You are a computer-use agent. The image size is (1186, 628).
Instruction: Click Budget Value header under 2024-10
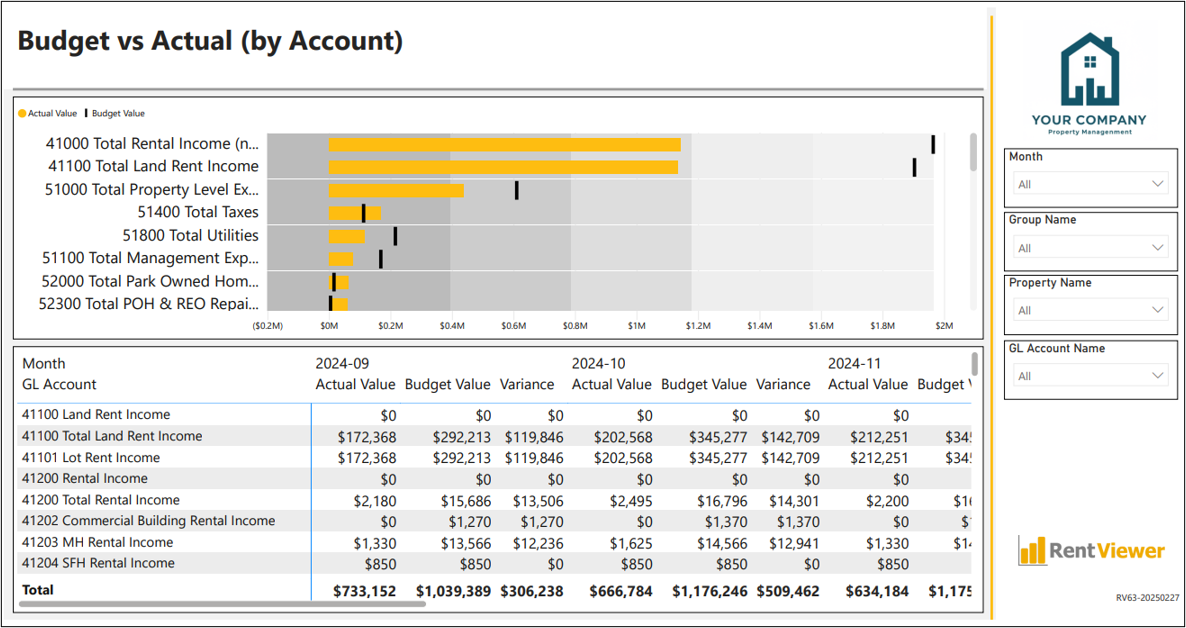point(704,384)
